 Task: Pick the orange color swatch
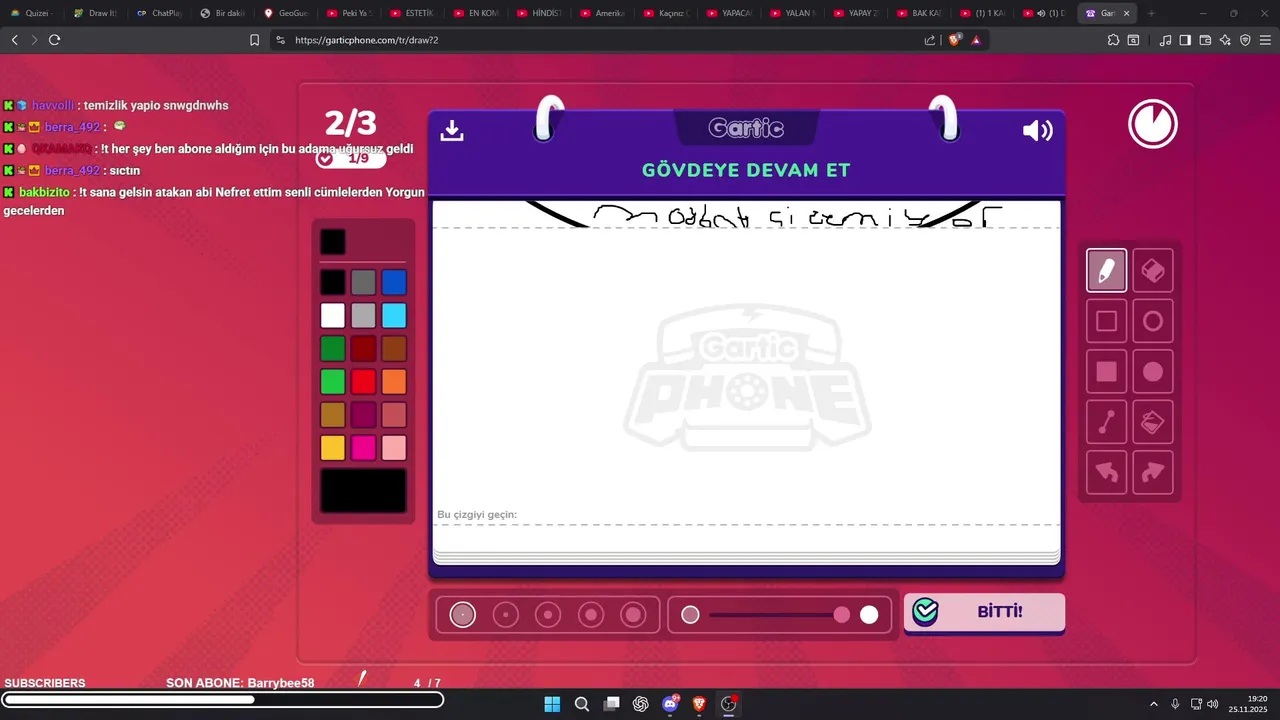click(394, 382)
